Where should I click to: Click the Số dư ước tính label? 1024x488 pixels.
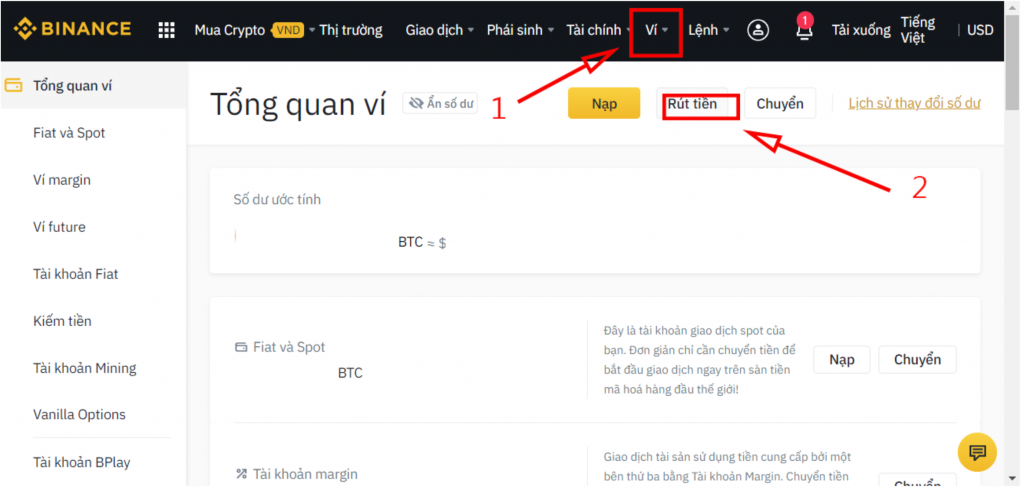point(277,199)
